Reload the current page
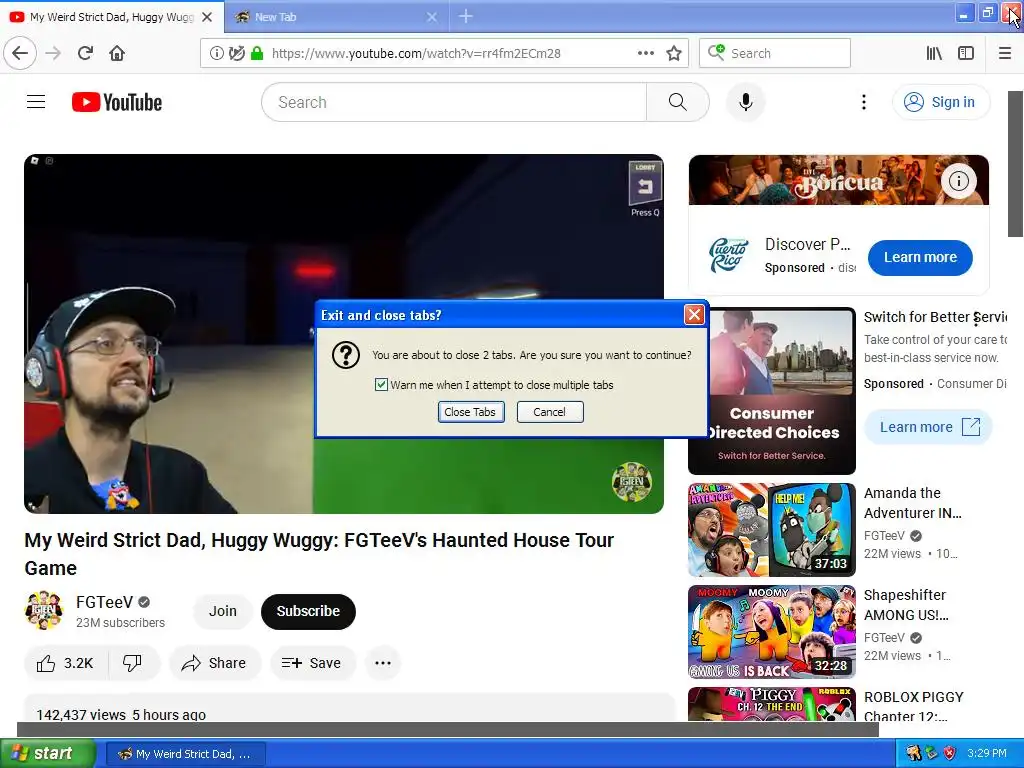Image resolution: width=1024 pixels, height=768 pixels. pos(86,53)
